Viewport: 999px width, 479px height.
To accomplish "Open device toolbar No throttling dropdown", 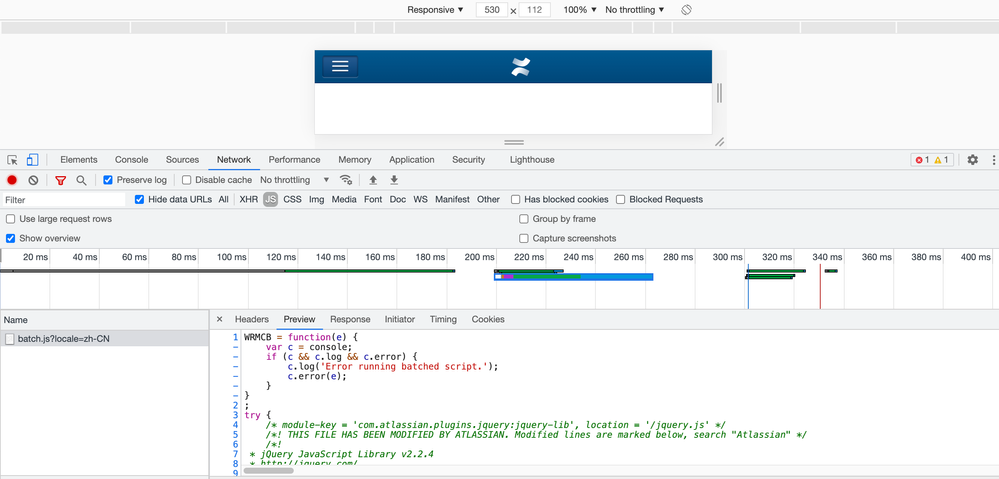I will click(x=635, y=10).
